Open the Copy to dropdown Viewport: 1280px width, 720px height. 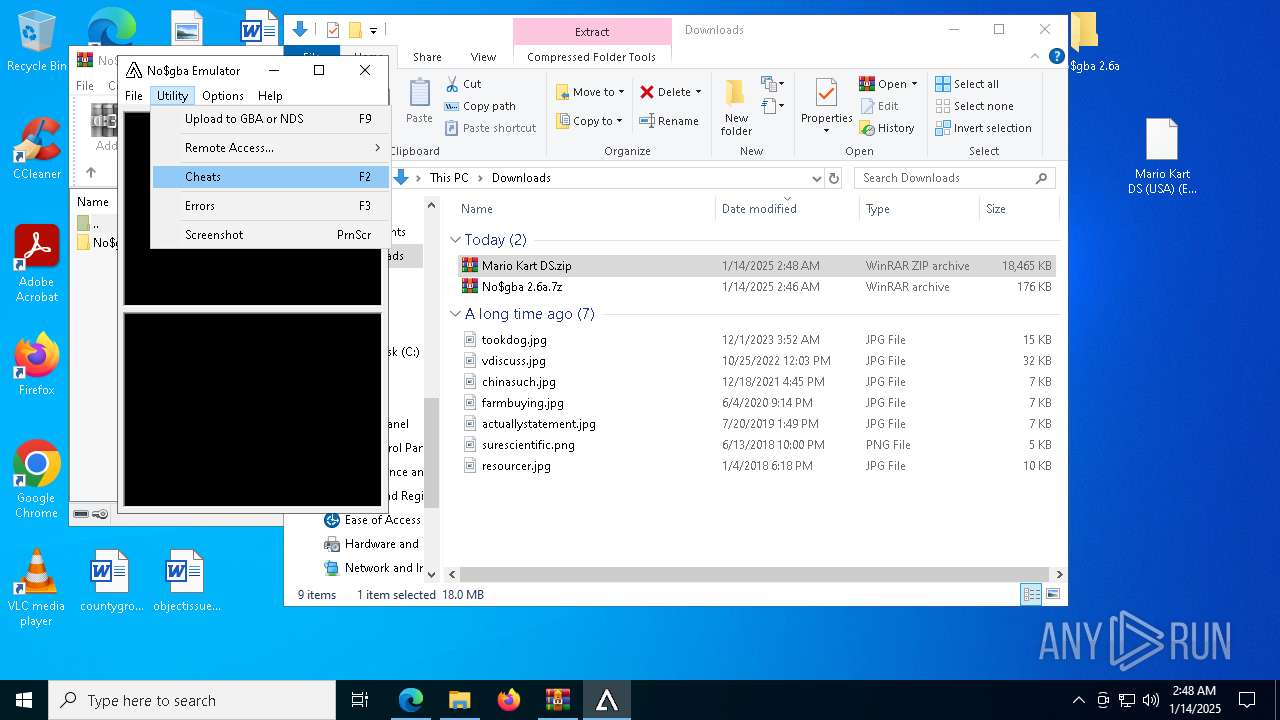590,121
